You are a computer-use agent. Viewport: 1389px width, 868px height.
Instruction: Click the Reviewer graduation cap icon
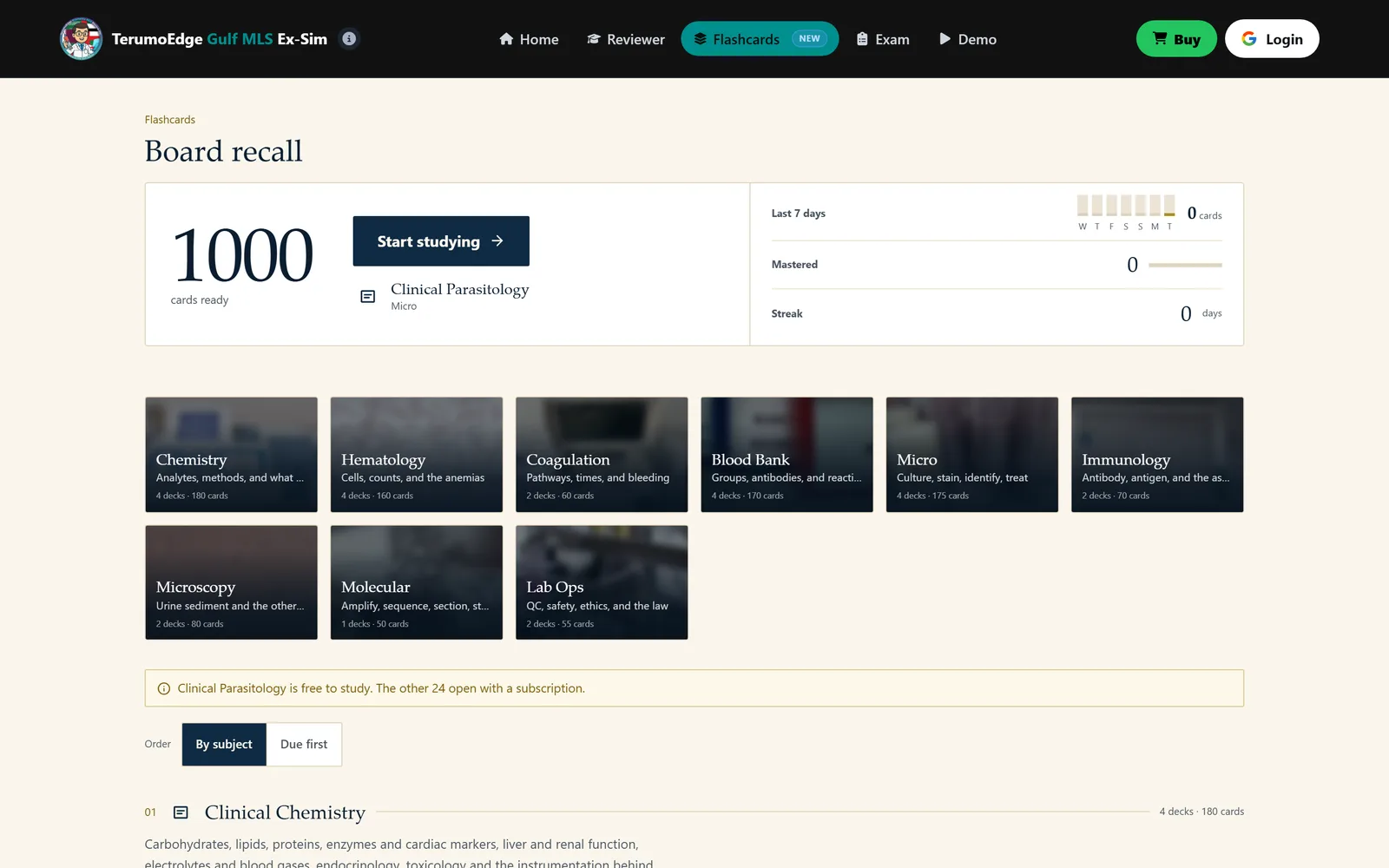[x=594, y=39]
